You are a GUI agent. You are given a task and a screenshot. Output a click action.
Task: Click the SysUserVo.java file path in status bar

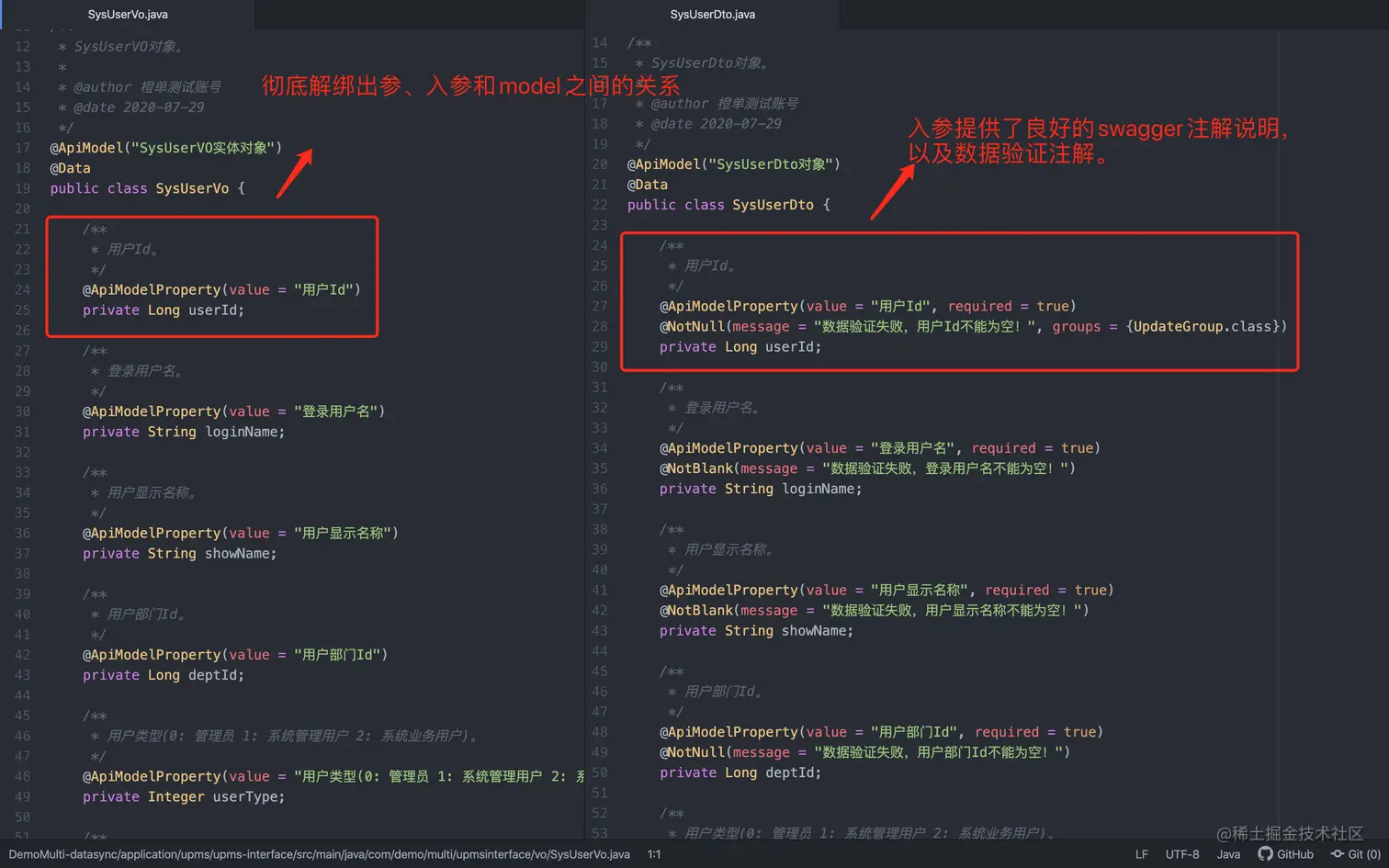pos(319,854)
